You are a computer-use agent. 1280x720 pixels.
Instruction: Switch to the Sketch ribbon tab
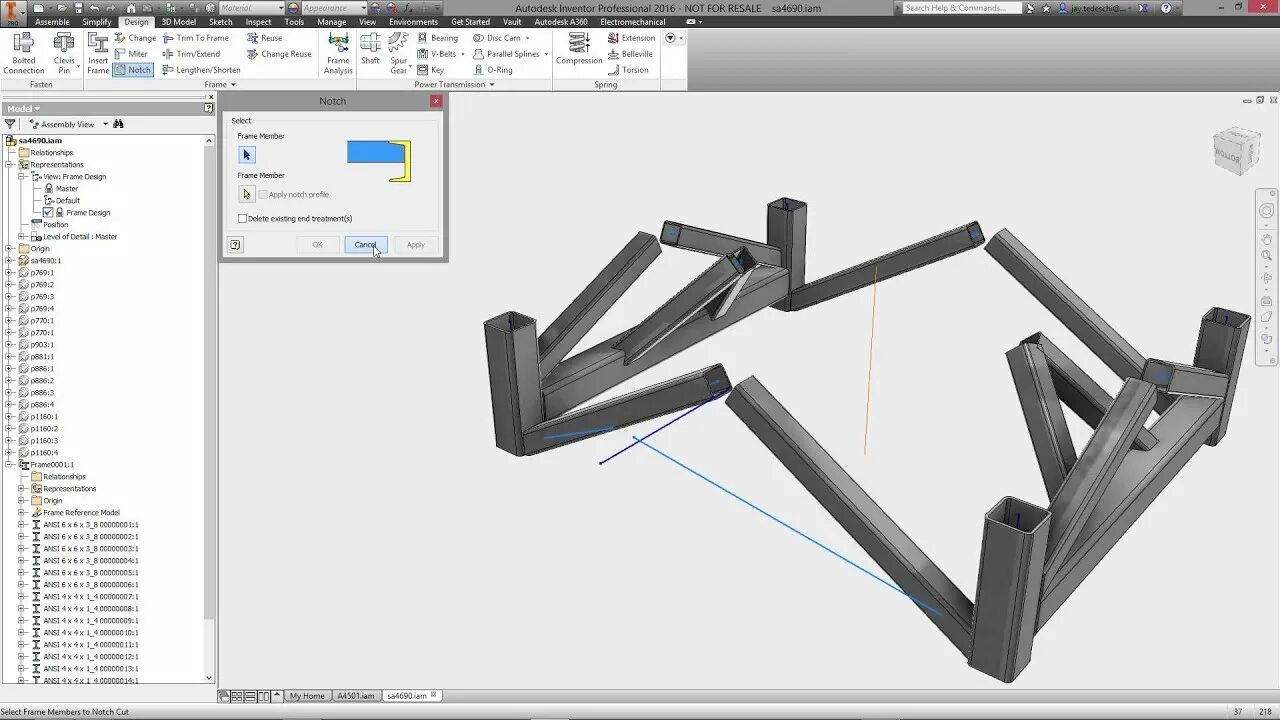pos(220,22)
